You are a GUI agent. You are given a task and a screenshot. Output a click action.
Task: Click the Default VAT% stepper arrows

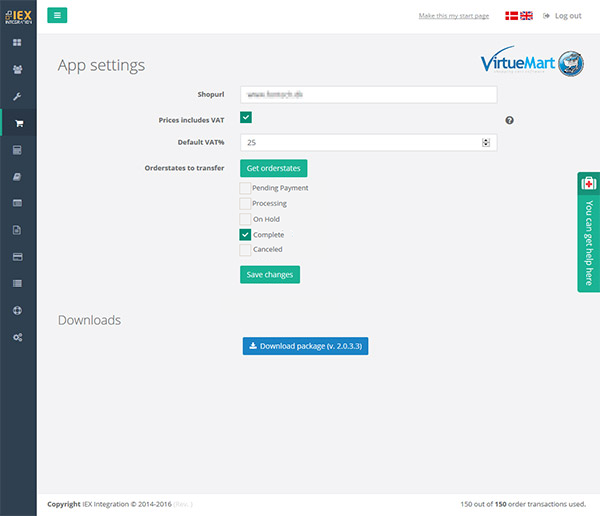click(x=486, y=143)
